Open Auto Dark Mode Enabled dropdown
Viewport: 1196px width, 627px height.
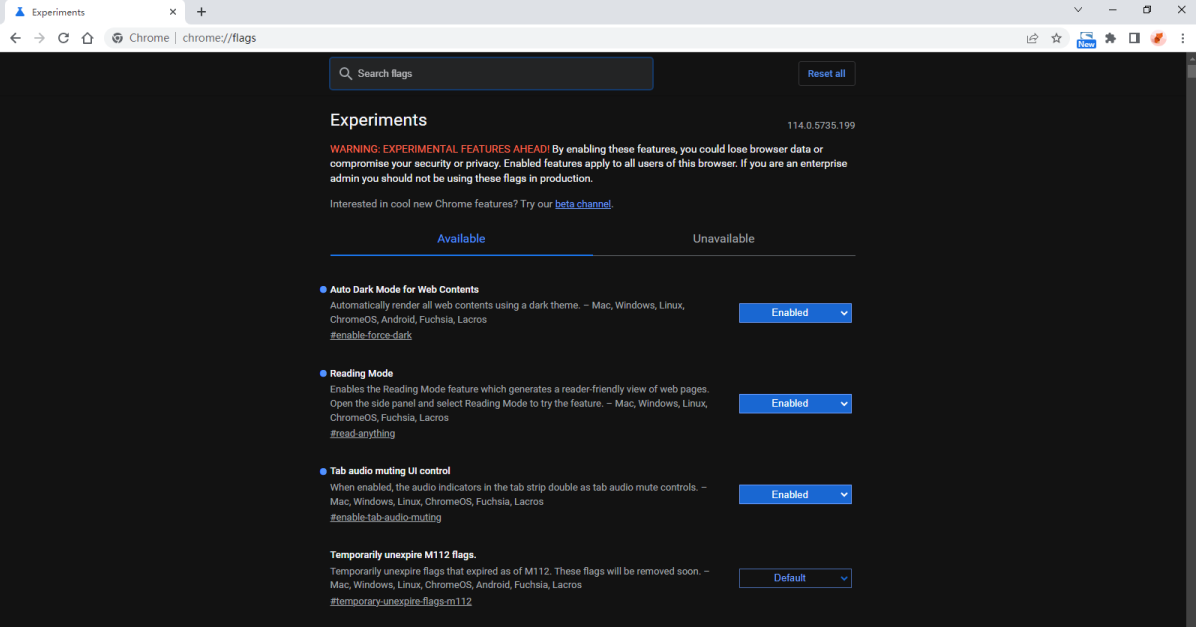click(795, 313)
